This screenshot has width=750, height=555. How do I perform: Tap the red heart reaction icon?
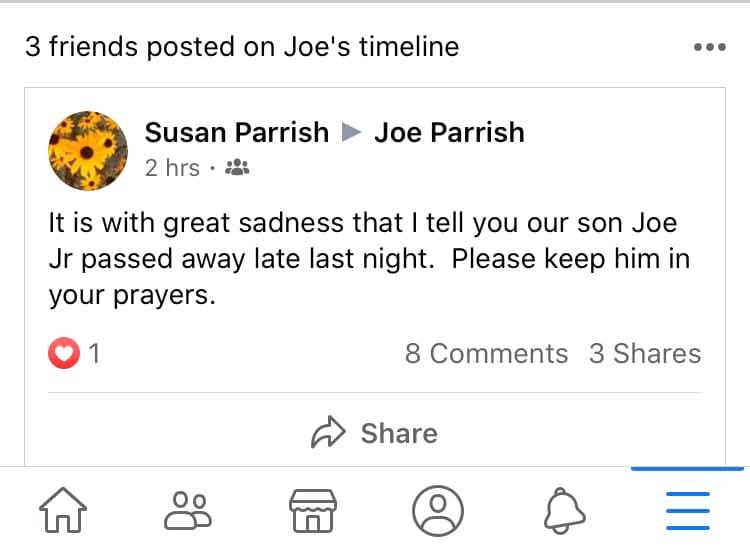coord(64,353)
